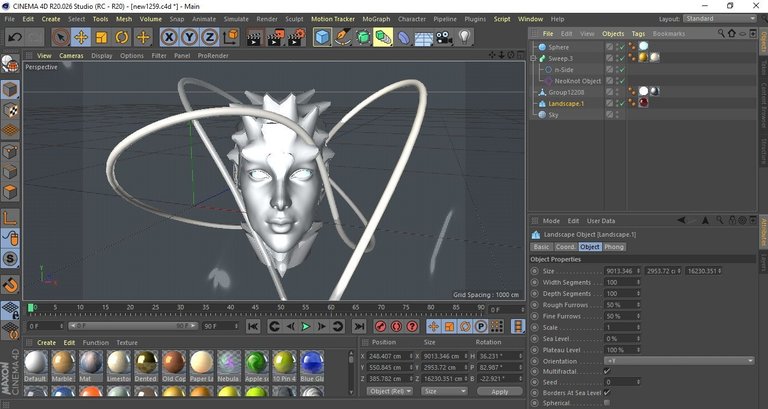Click the Rough Furrows value field
The width and height of the screenshot is (768, 409).
tap(620, 305)
